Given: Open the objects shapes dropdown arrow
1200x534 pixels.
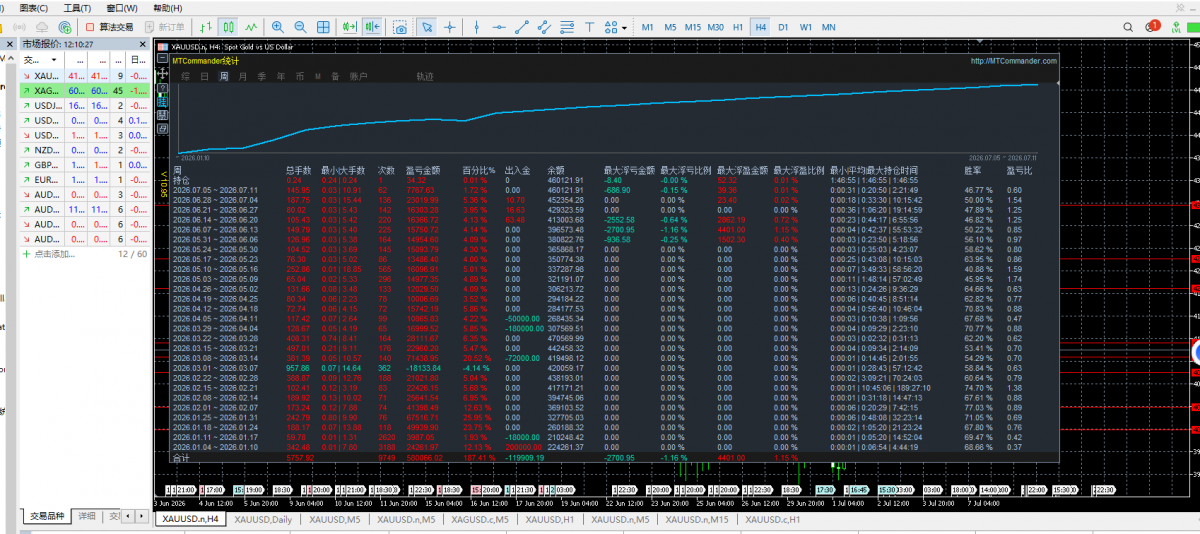Looking at the screenshot, I should 625,28.
